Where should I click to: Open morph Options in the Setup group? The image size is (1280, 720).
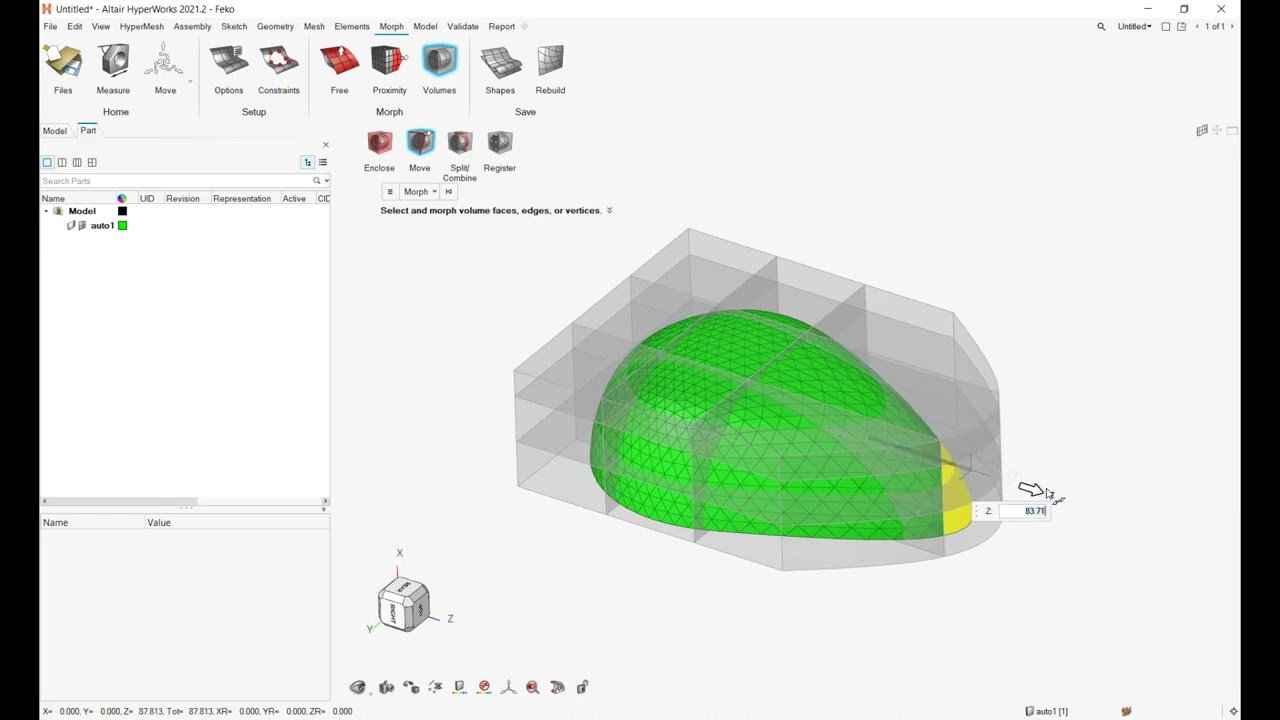click(228, 70)
